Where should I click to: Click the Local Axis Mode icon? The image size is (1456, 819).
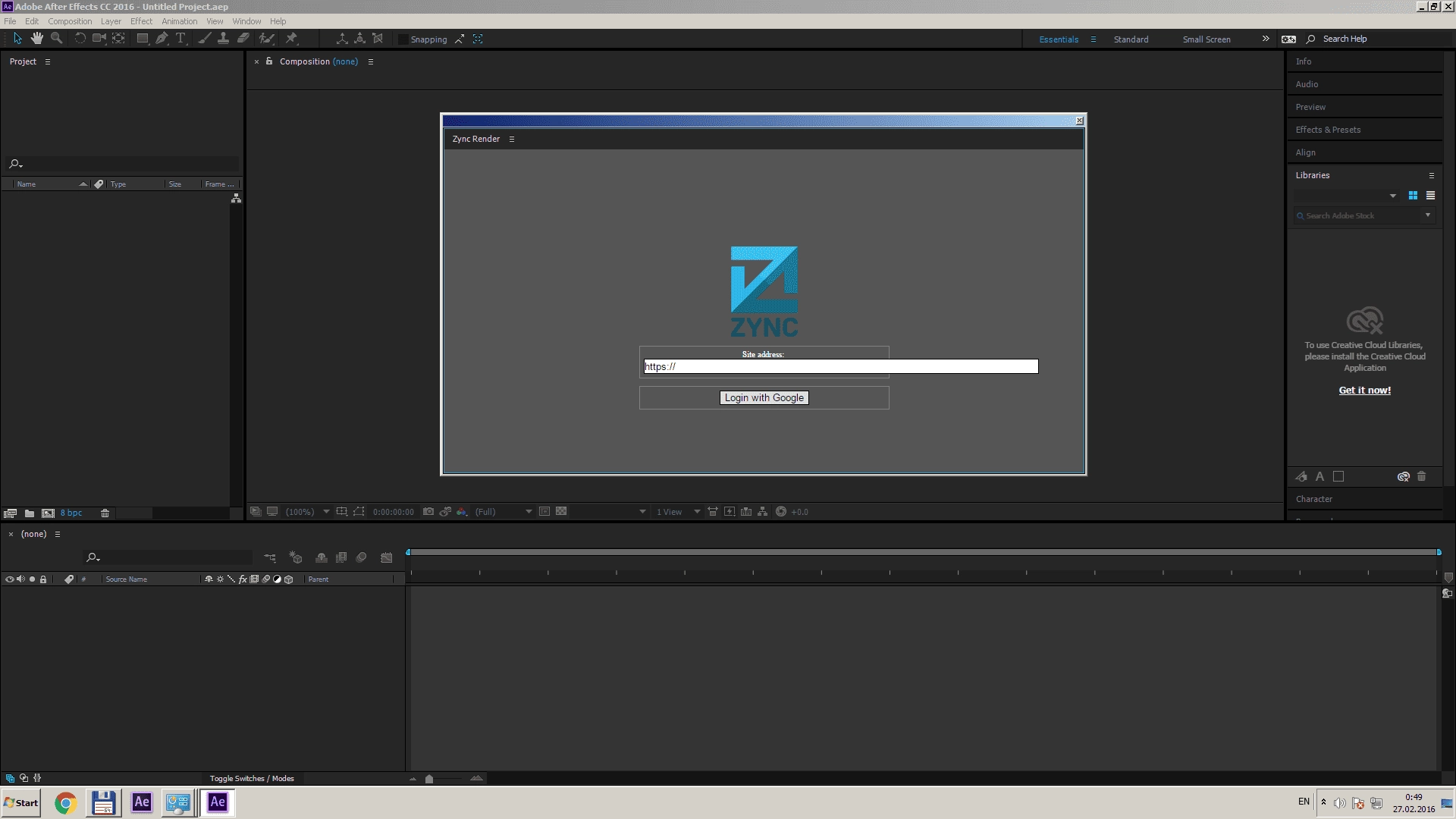click(x=342, y=39)
